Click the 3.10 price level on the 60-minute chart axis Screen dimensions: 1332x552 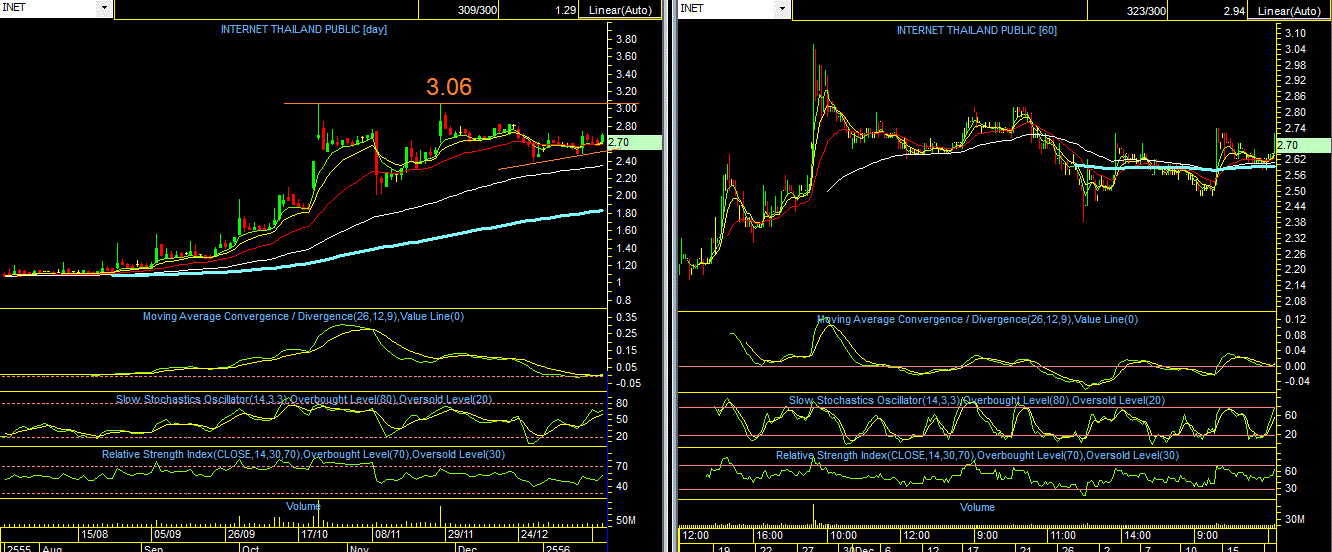pos(1293,33)
